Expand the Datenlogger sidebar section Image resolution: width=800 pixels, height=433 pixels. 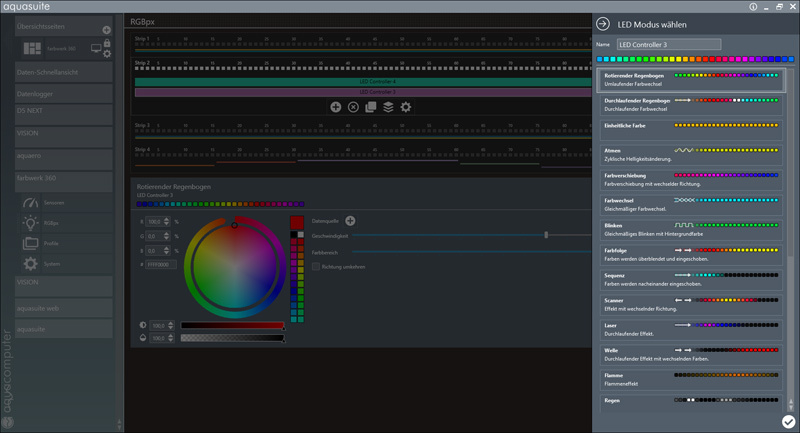point(62,95)
